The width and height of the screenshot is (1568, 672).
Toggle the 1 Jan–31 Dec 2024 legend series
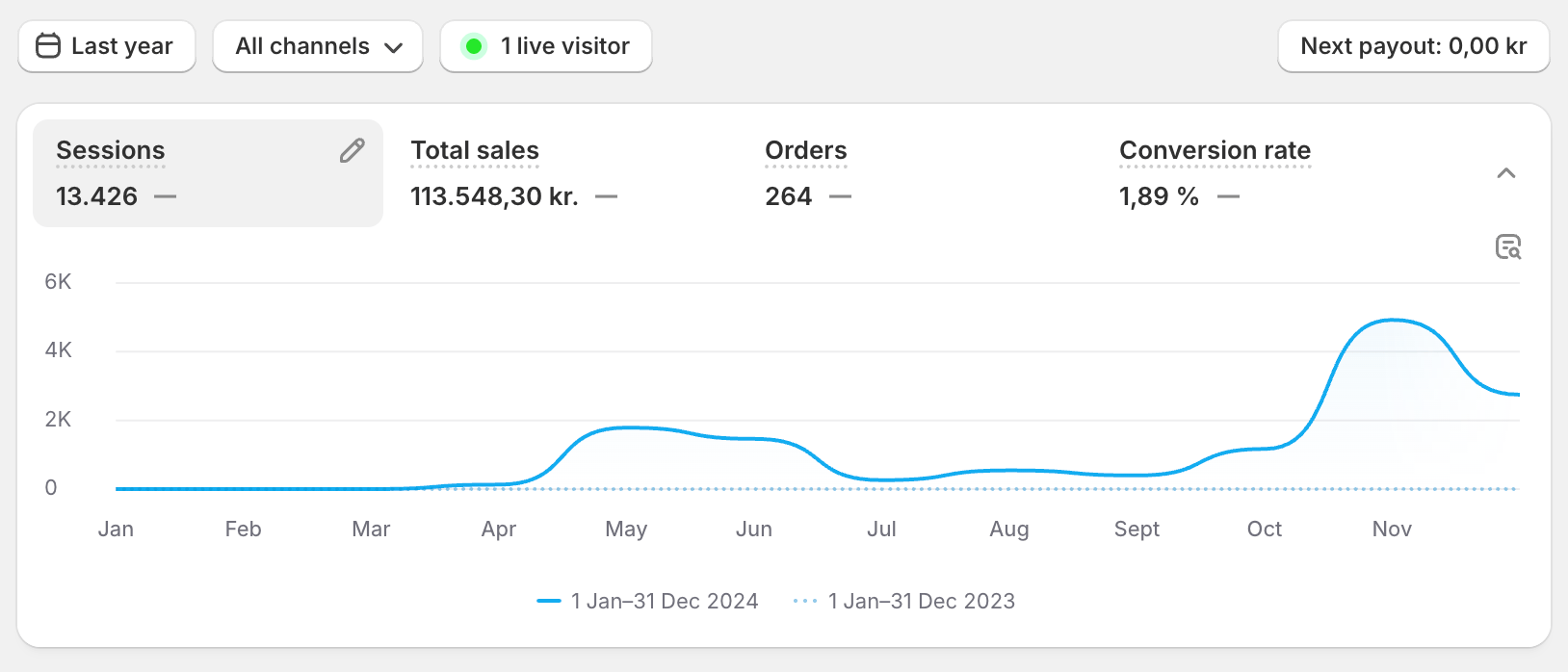point(664,601)
